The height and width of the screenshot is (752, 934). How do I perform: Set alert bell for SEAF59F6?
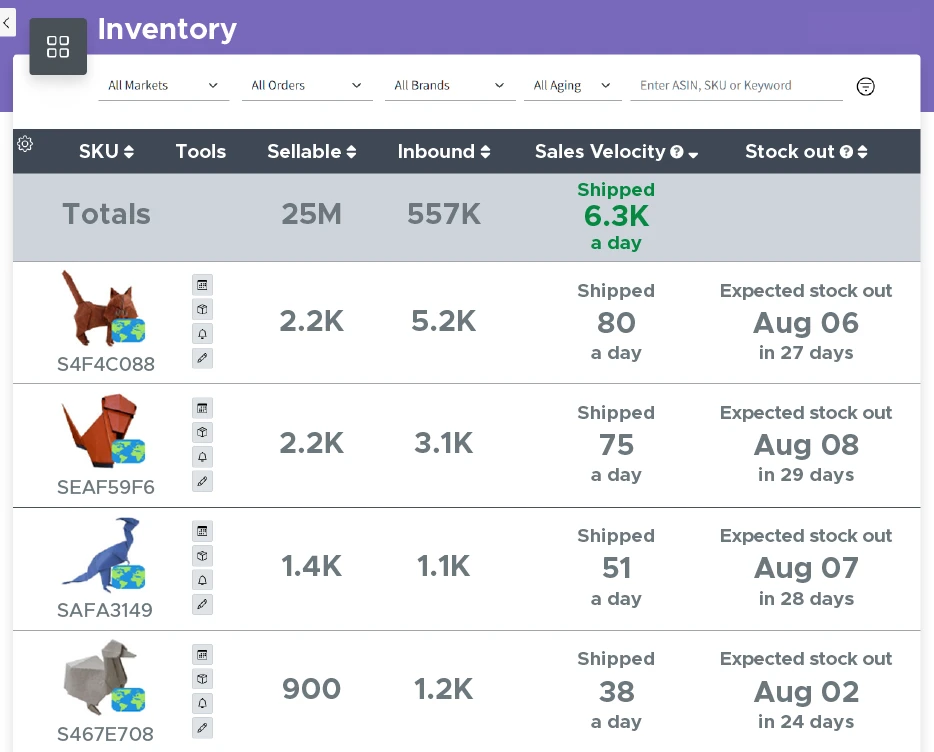click(203, 456)
